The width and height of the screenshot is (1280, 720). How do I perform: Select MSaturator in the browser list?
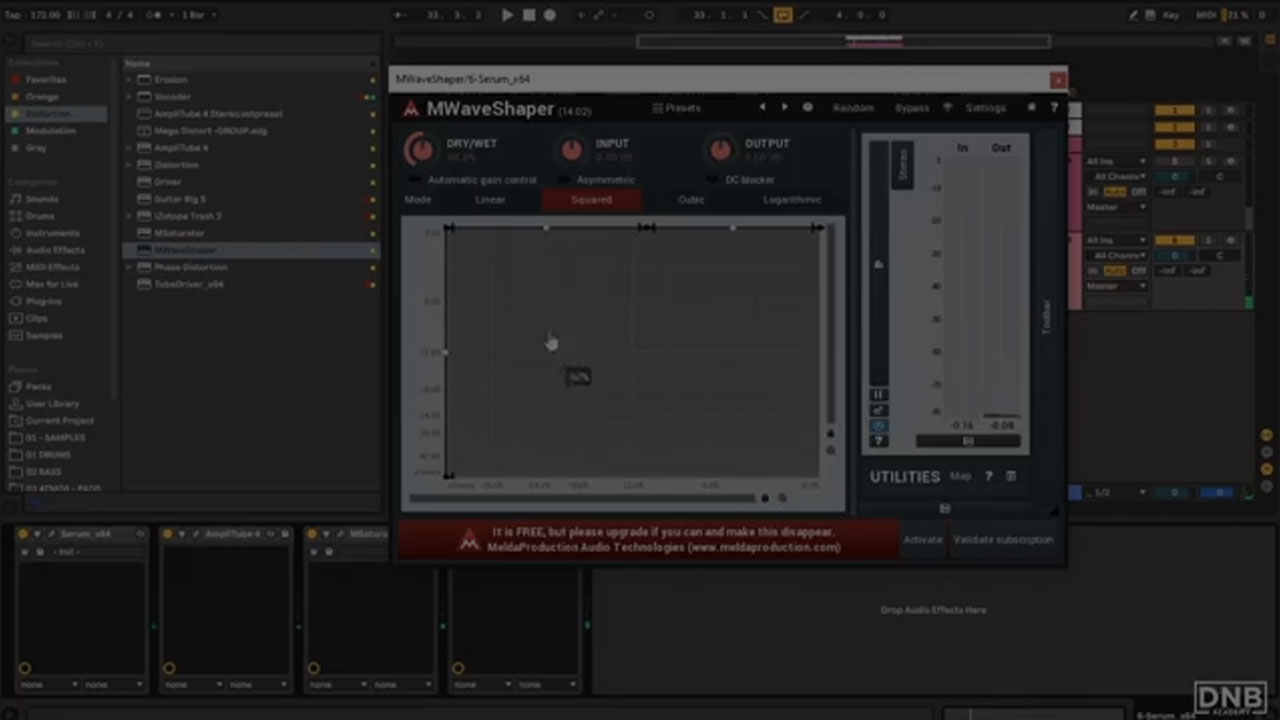249,233
